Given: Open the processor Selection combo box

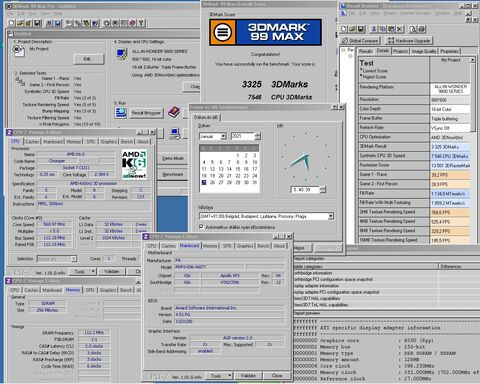Looking at the screenshot, I should tap(57, 259).
